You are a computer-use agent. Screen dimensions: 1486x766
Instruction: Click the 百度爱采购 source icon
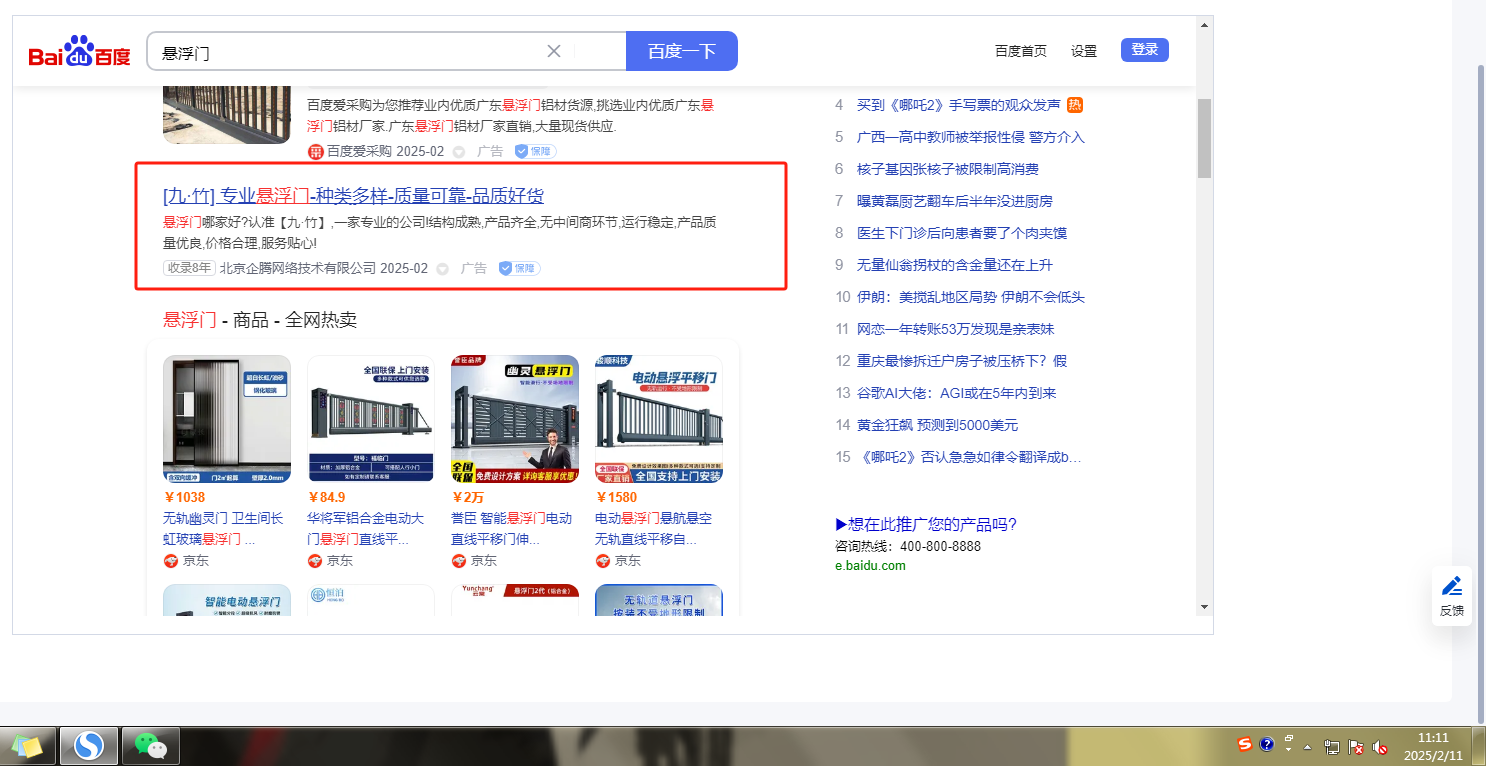316,152
